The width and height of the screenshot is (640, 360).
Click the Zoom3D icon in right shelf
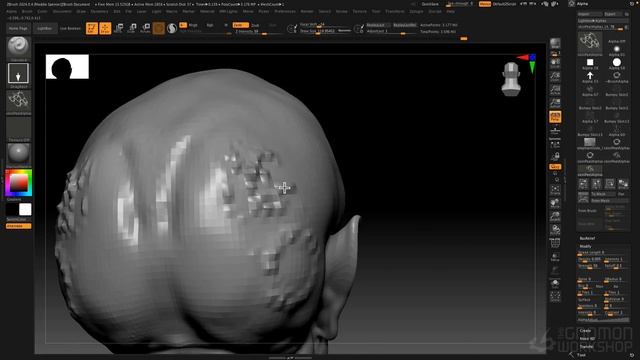555,216
